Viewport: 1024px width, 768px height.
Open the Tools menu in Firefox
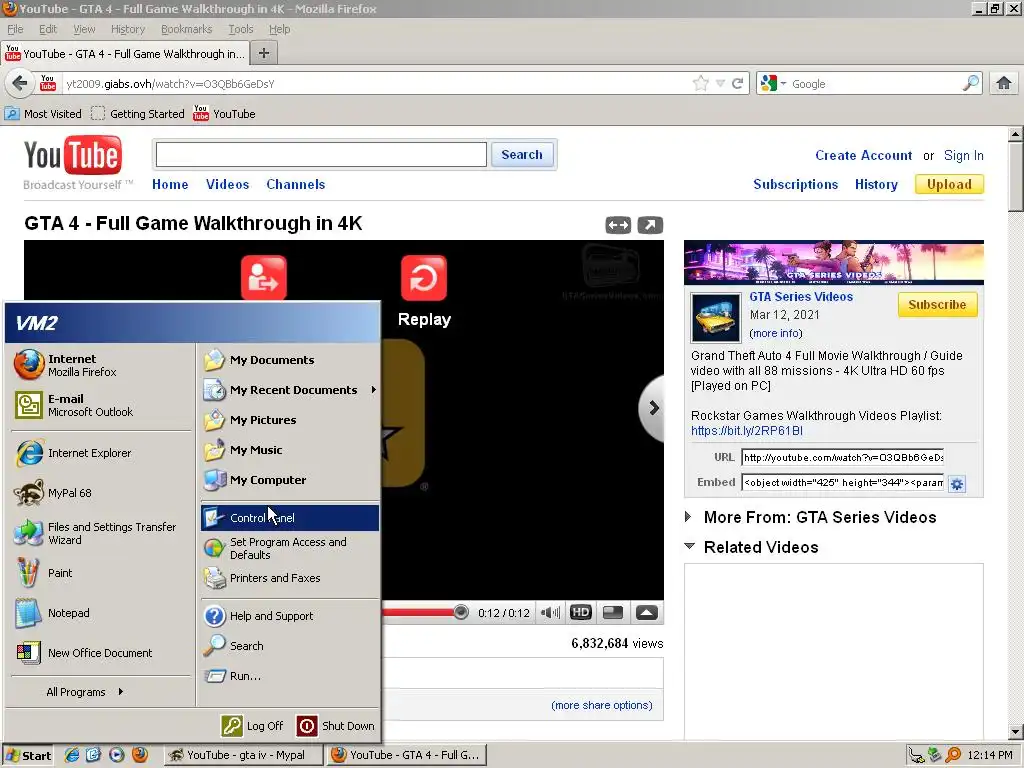[240, 29]
